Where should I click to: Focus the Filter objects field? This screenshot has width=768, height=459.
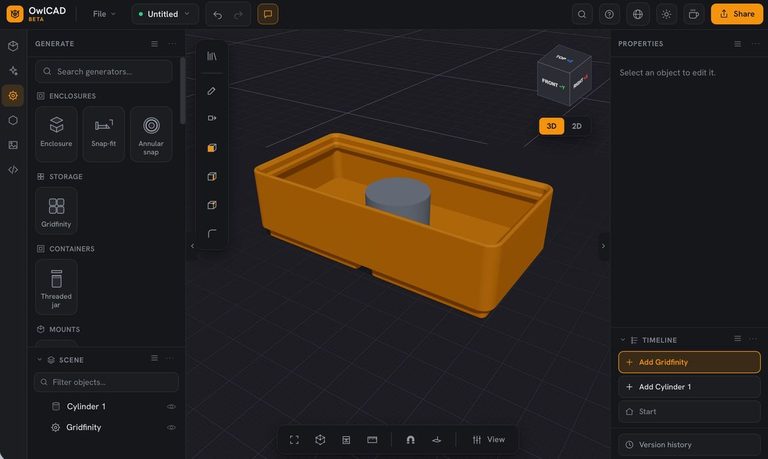(x=106, y=382)
